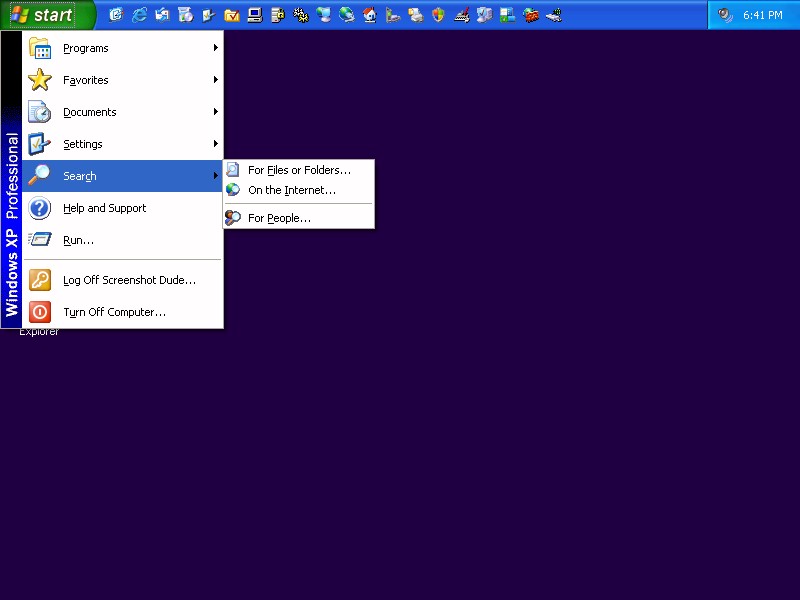This screenshot has height=600, width=800.
Task: Click the red-roof house icon in quick launch
Action: coord(370,15)
